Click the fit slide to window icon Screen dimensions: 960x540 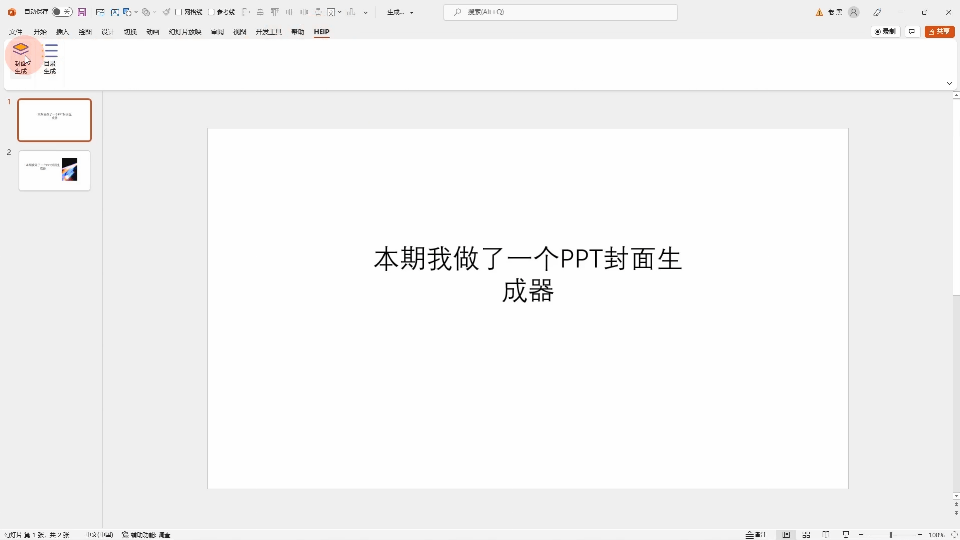954,534
